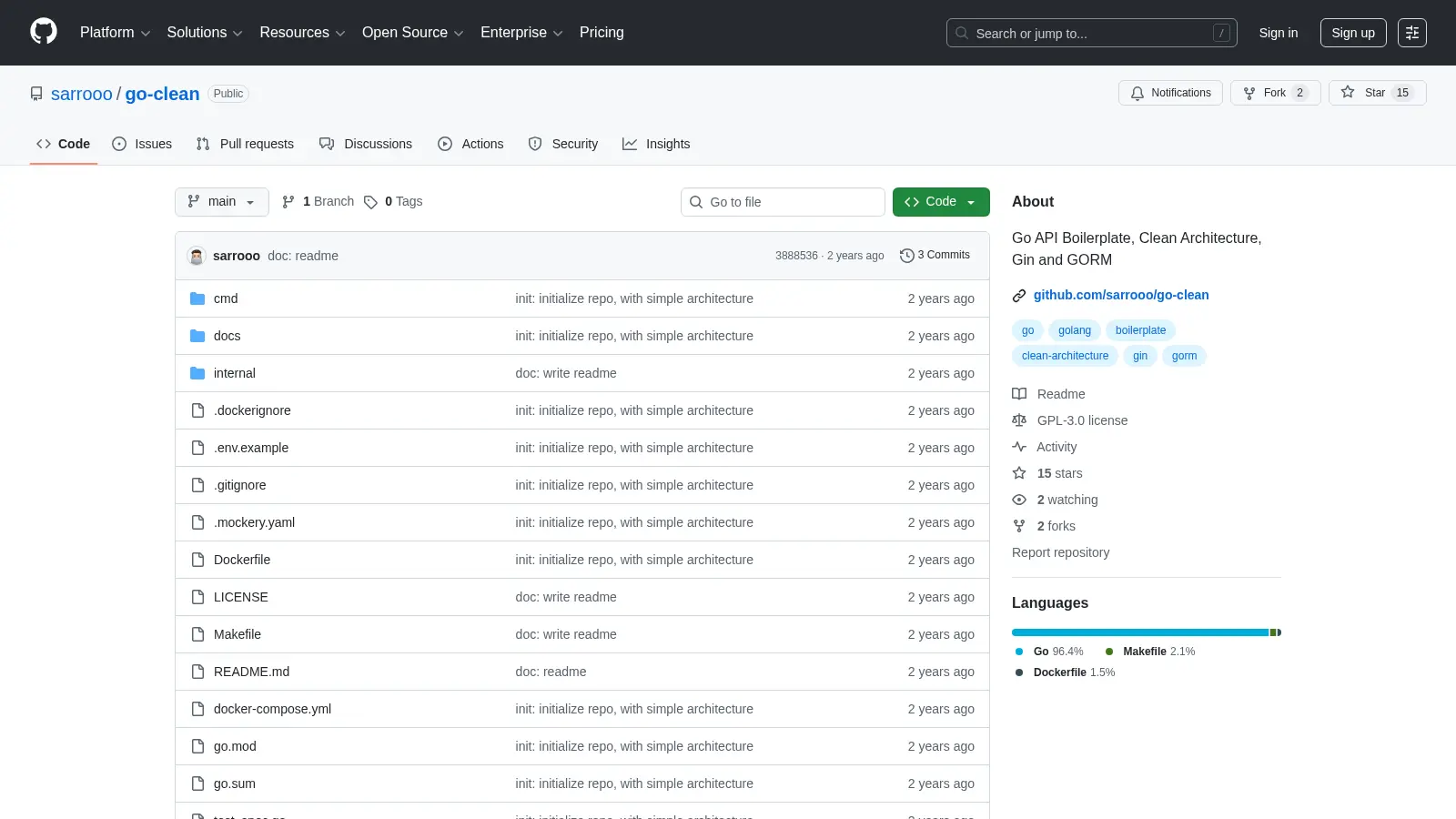Focus the Go to file input
This screenshot has height=819, width=1456.
(x=783, y=202)
